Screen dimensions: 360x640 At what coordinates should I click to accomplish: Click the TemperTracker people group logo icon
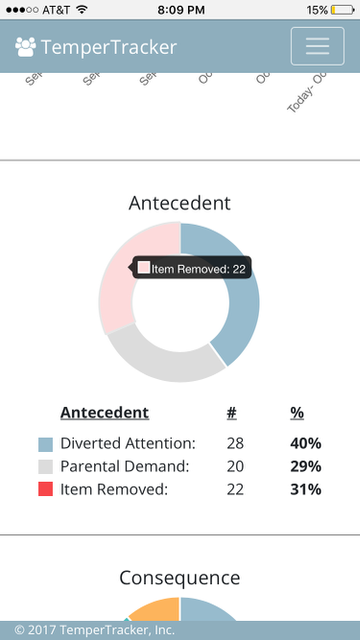pos(25,47)
